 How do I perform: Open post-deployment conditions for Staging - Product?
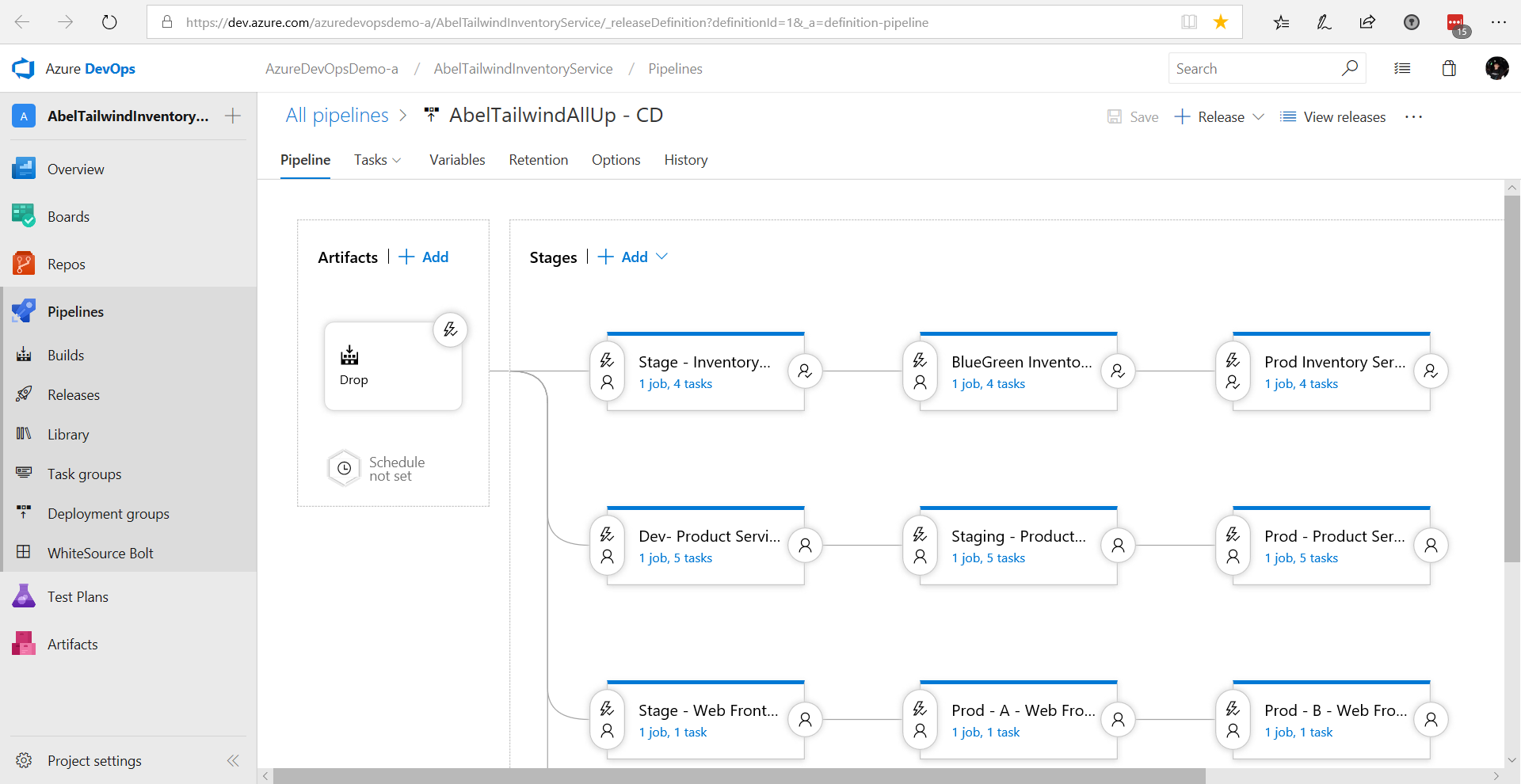1118,545
